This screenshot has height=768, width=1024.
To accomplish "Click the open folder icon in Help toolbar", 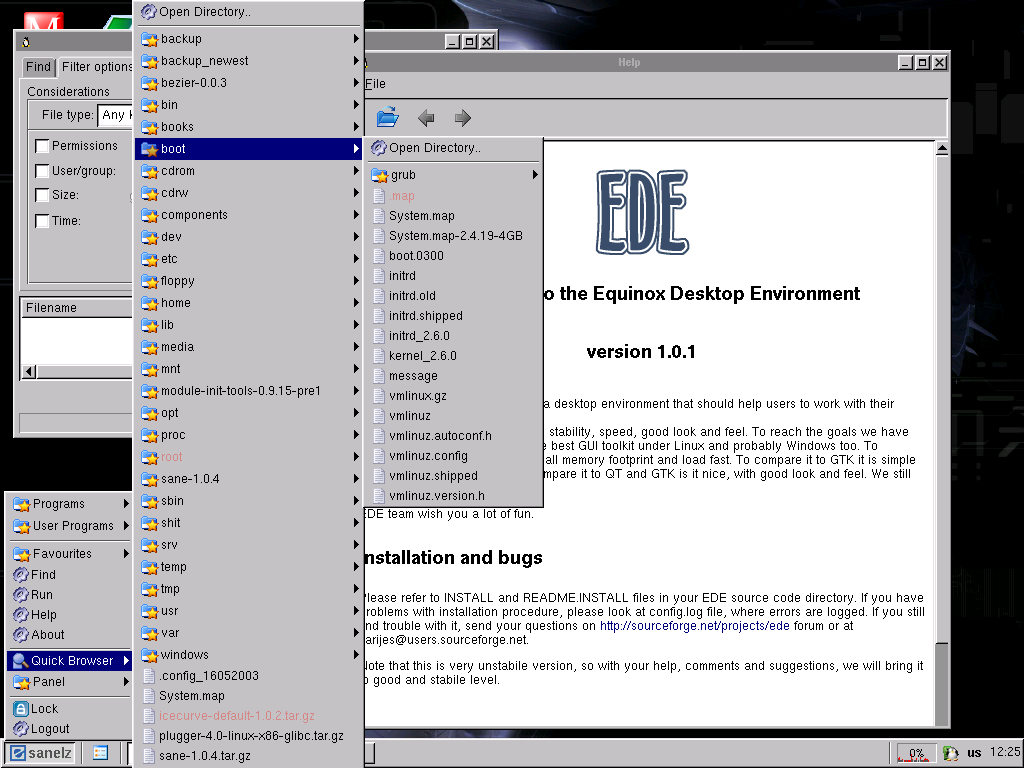I will click(x=387, y=118).
